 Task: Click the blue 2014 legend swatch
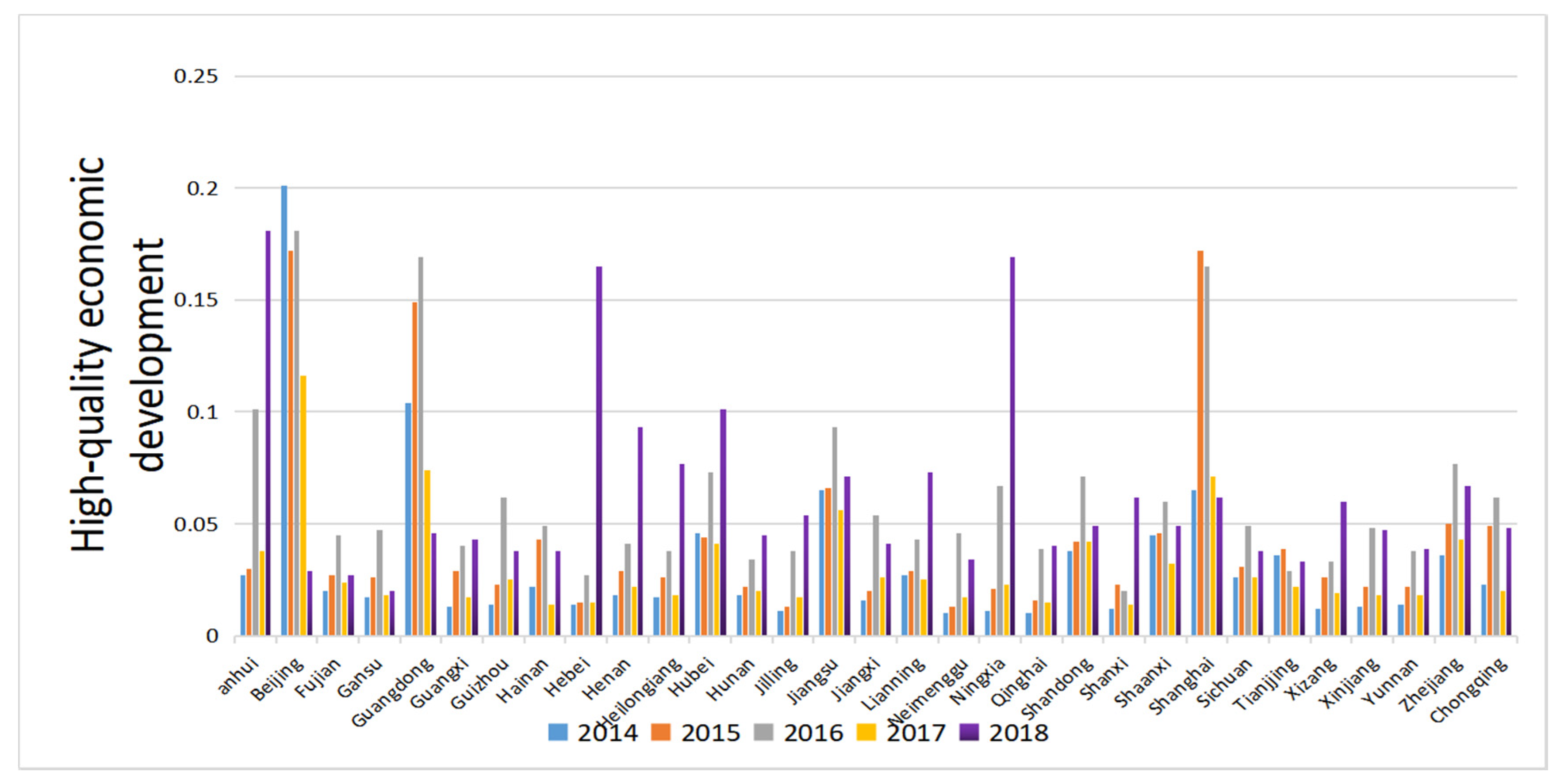pyautogui.click(x=558, y=732)
